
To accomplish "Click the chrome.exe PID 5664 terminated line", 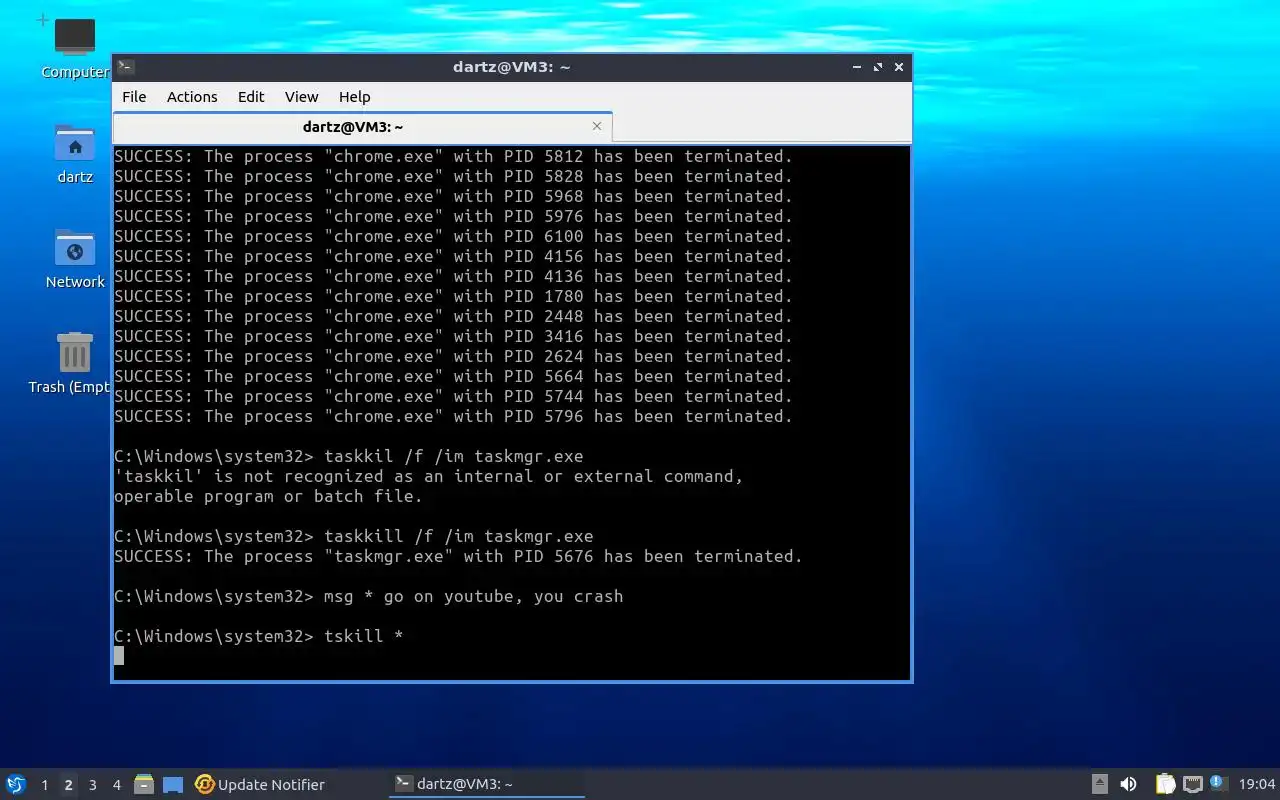I will 453,376.
